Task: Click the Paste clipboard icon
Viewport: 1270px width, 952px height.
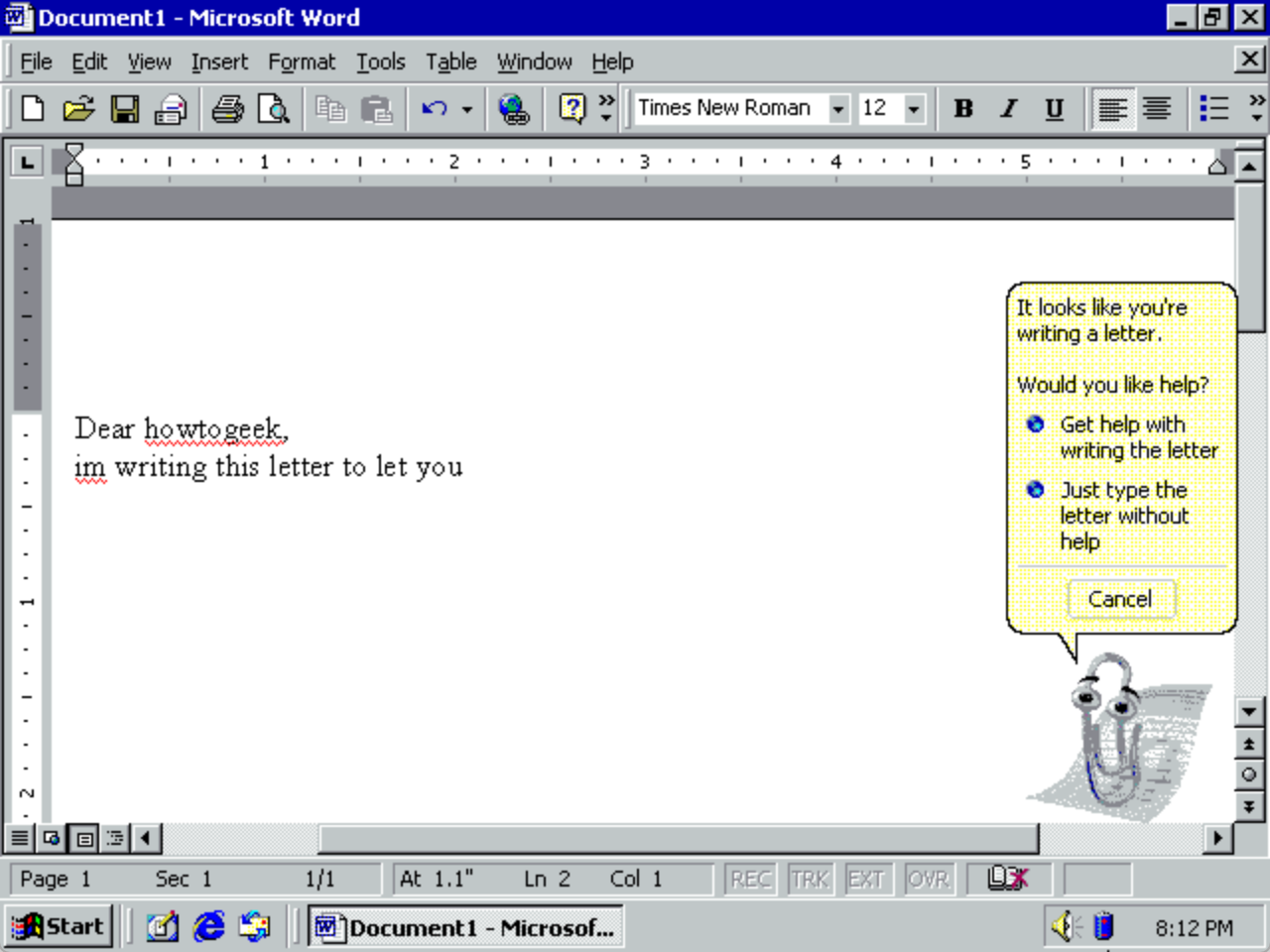Action: pos(377,108)
